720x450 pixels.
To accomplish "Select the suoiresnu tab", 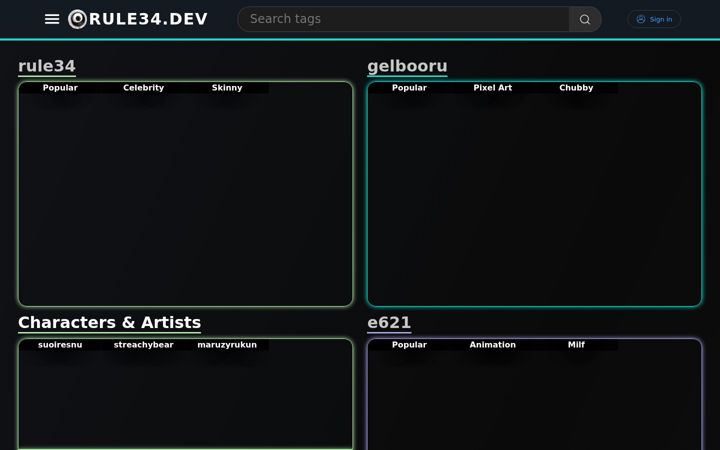I will click(60, 345).
